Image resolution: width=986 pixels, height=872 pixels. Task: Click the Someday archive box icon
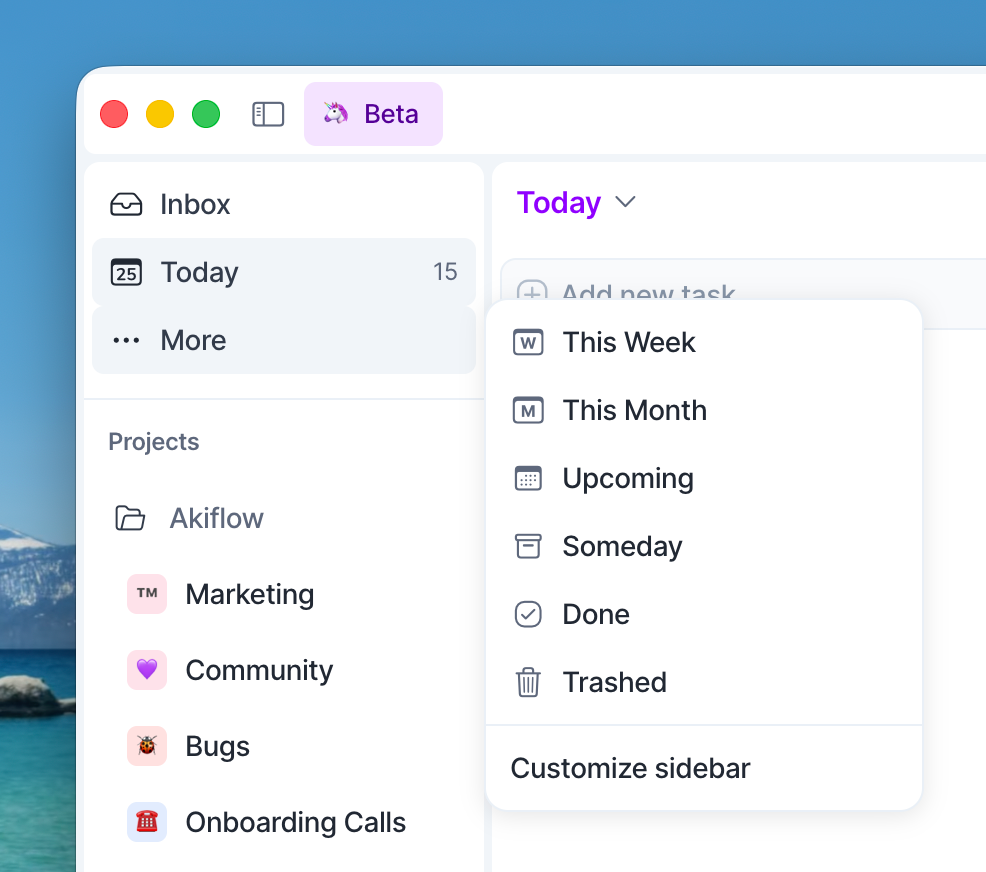(528, 546)
